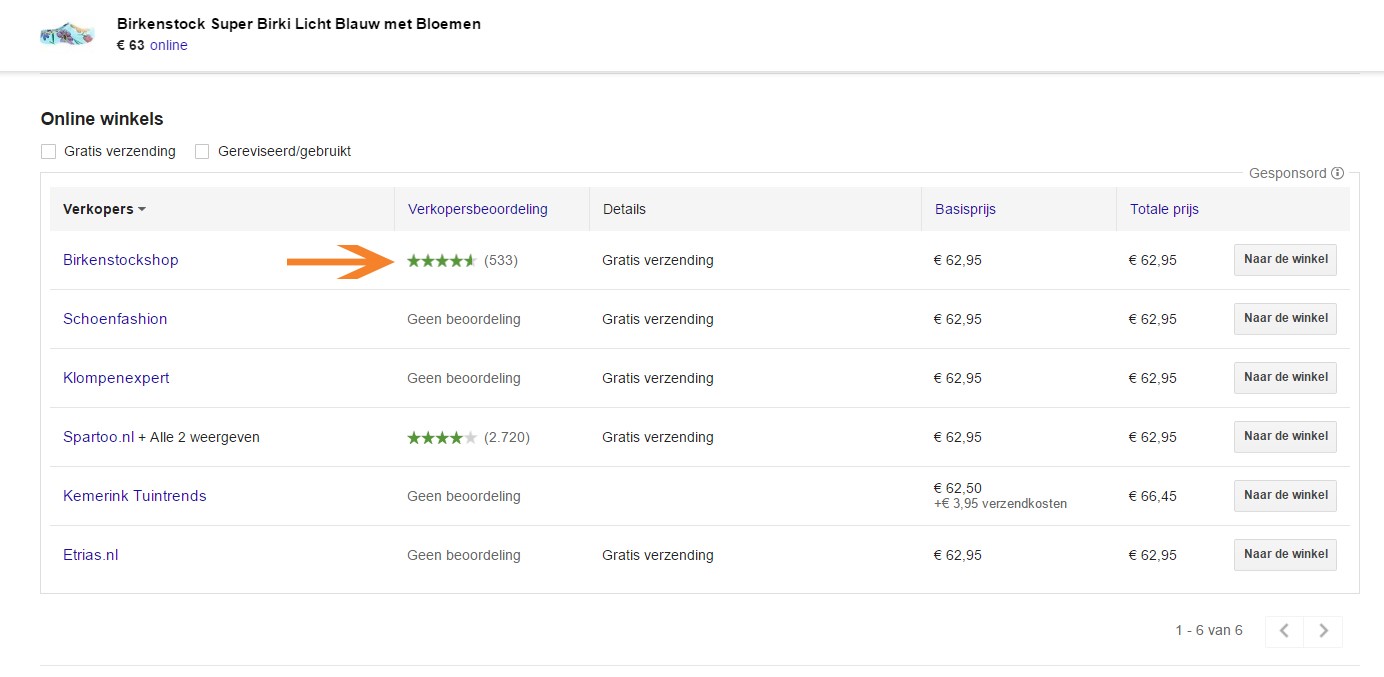Select 'Geen beoordeling' in Etrias.nl row
The width and height of the screenshot is (1384, 677).
(464, 555)
